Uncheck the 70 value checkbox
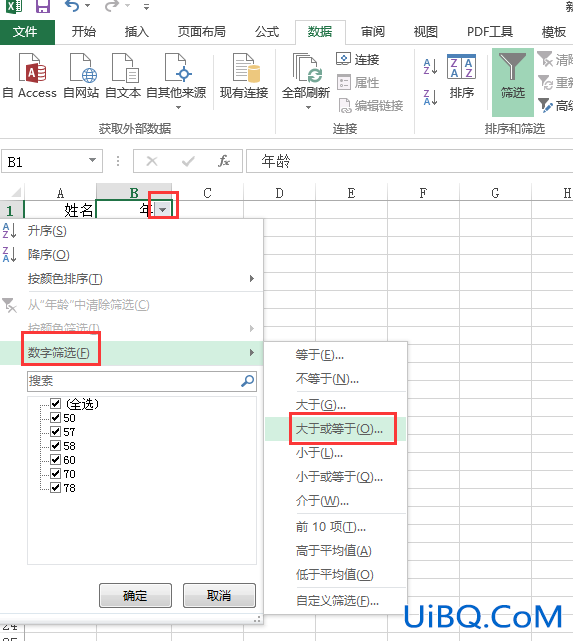Screen dimensions: 573x641 pyautogui.click(x=56, y=474)
